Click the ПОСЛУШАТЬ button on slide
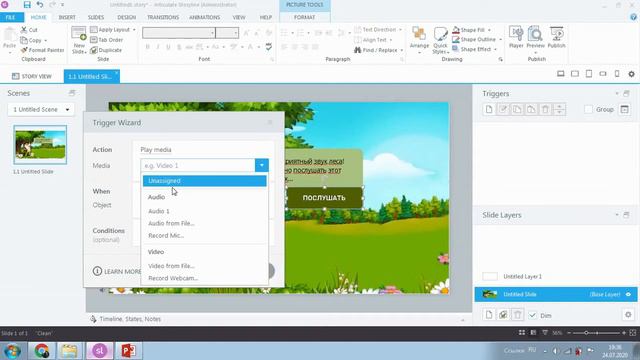 [324, 198]
